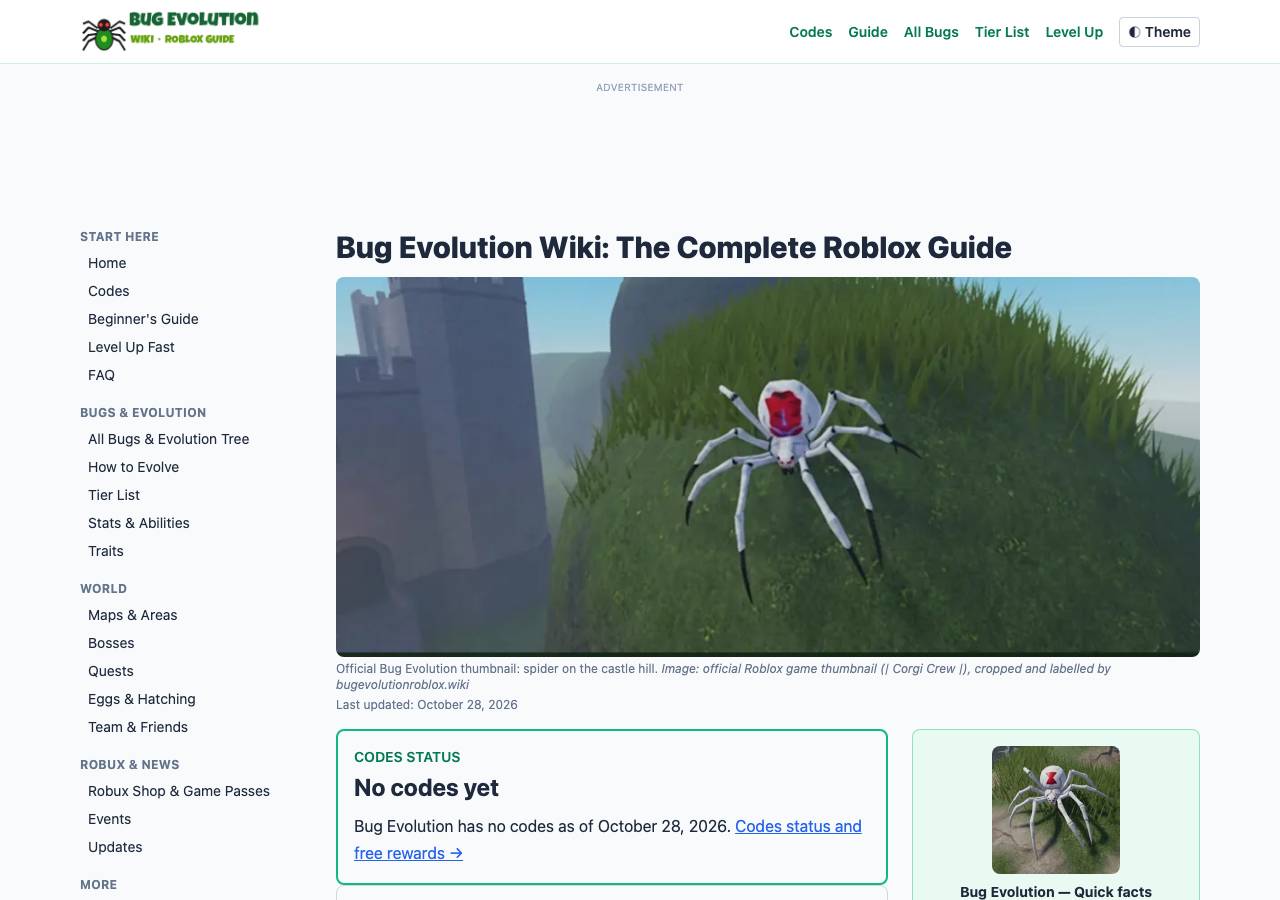Image resolution: width=1280 pixels, height=900 pixels.
Task: Click the 'Bug Evolution — Quick facts' title
Action: (x=1056, y=891)
